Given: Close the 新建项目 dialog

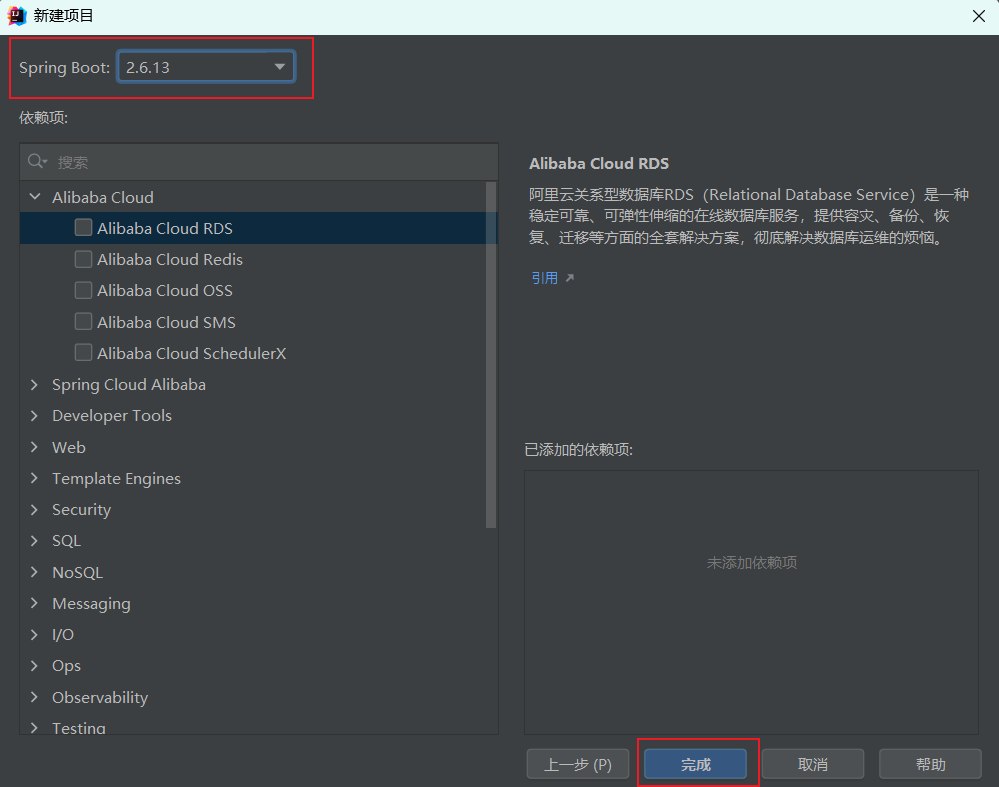Looking at the screenshot, I should [x=979, y=16].
